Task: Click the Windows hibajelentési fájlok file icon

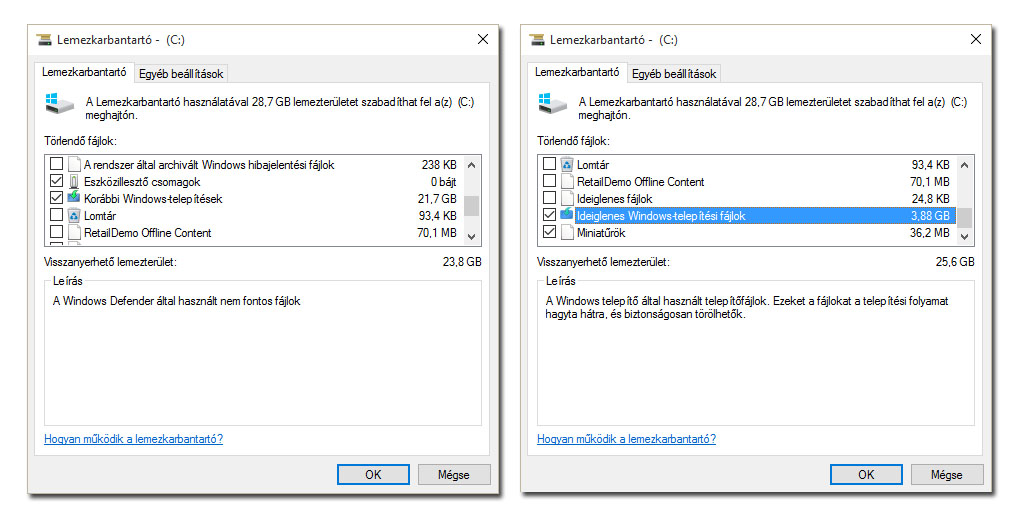Action: pos(74,165)
